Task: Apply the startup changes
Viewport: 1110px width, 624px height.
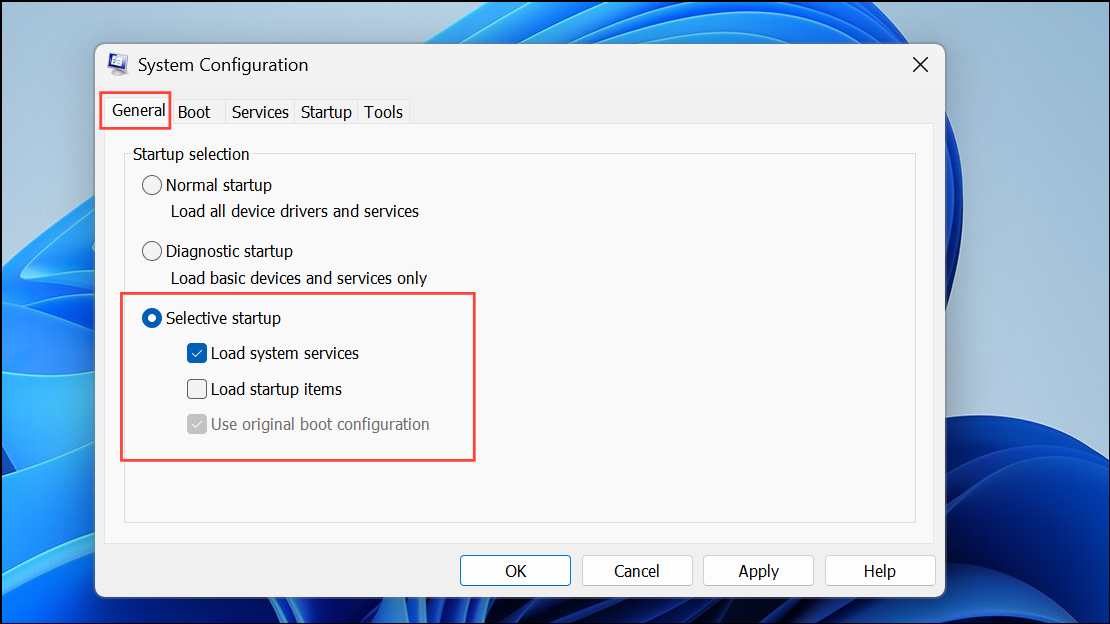Action: 758,571
